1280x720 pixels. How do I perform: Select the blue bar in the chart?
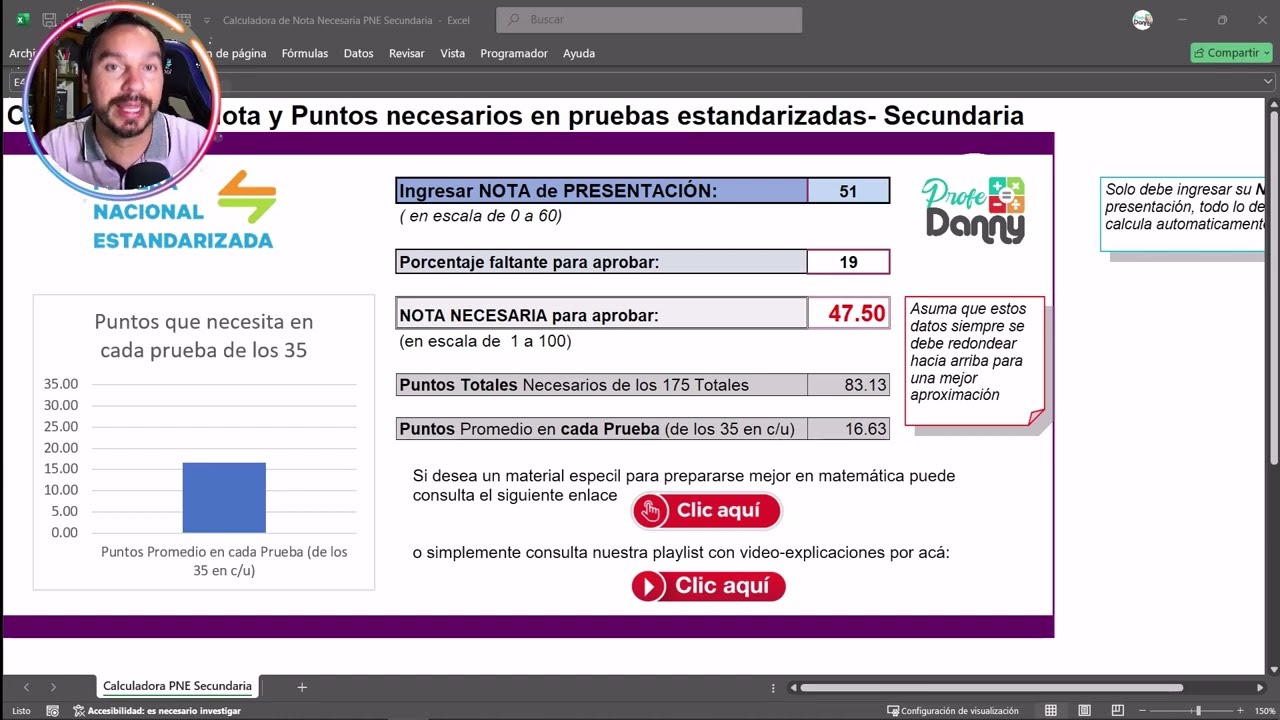224,497
